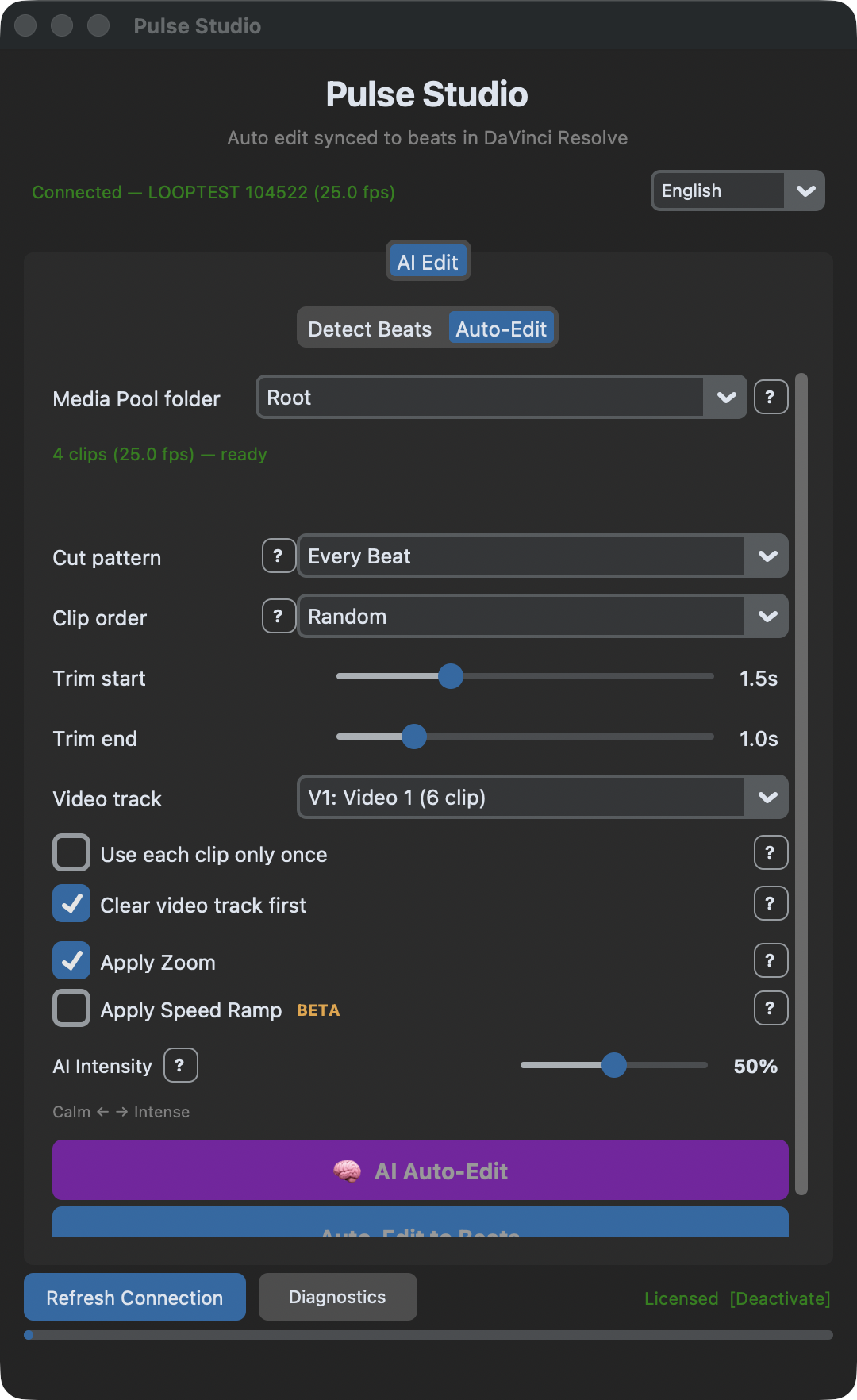Show help for Apply Zoom
857x1400 pixels.
pyautogui.click(x=771, y=960)
